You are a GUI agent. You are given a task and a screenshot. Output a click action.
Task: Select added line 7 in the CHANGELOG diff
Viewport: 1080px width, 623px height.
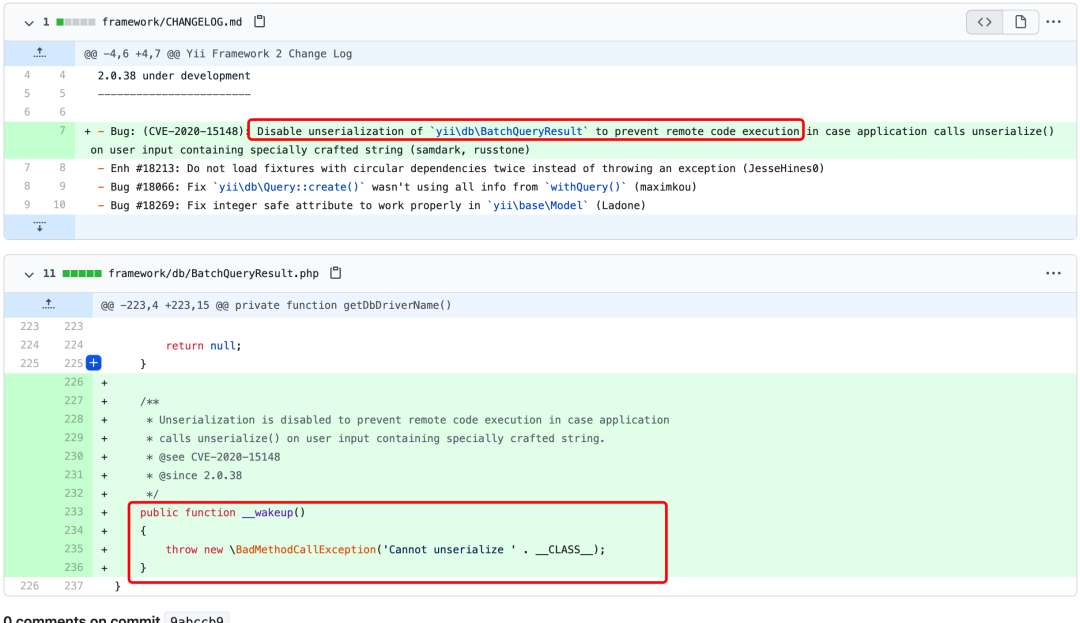pyautogui.click(x=62, y=131)
